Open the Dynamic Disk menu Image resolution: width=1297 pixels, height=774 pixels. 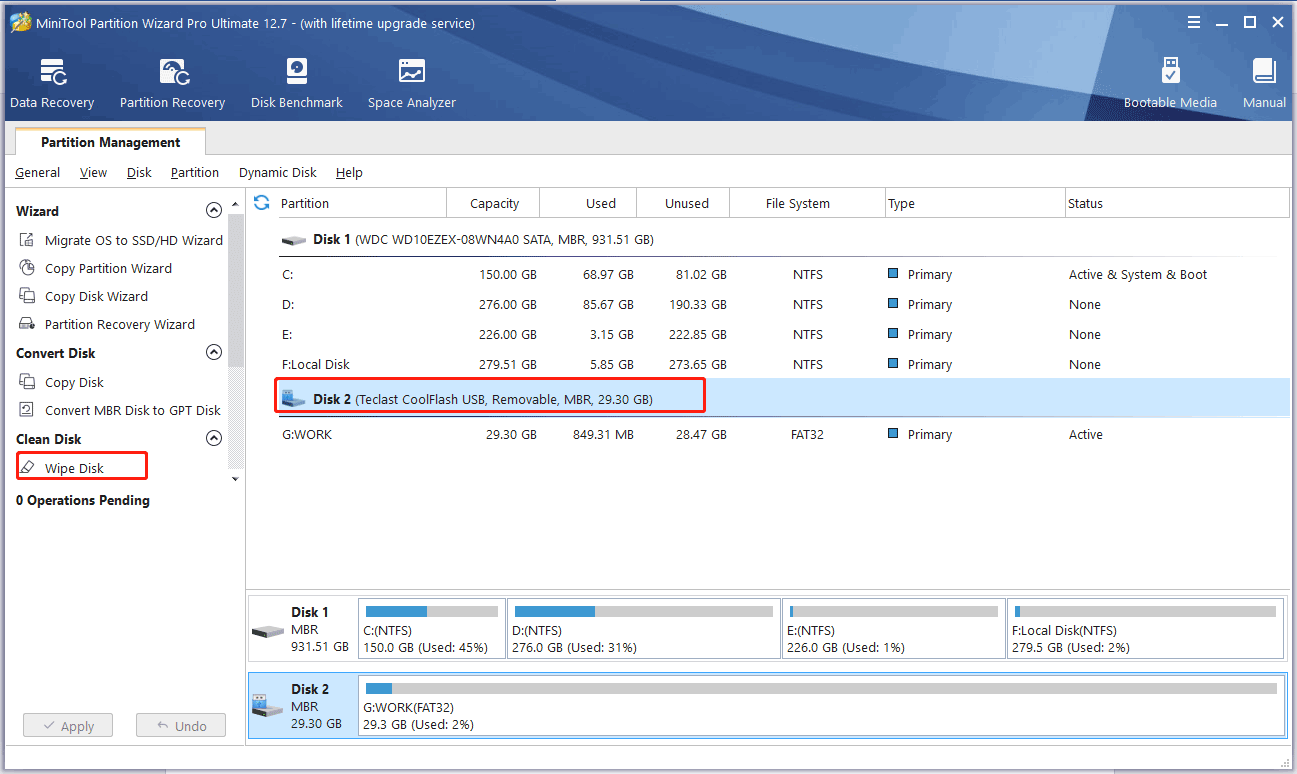(278, 173)
